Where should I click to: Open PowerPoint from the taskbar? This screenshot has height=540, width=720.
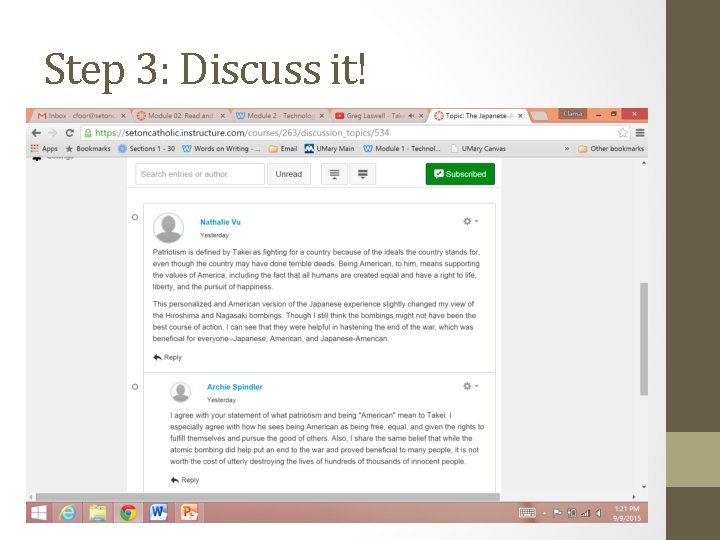coord(189,512)
